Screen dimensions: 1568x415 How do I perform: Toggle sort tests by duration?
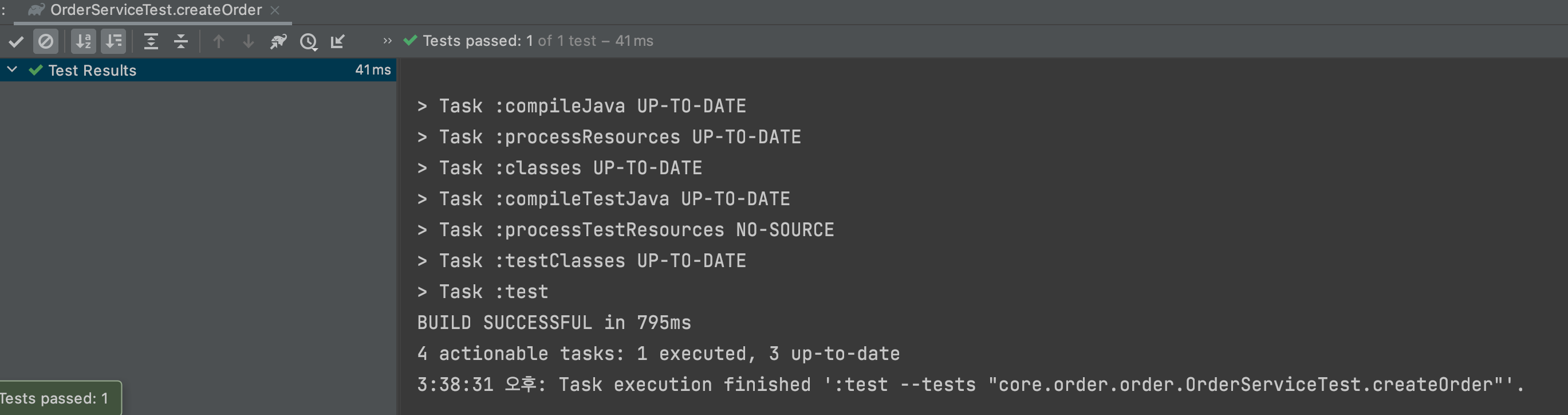pos(113,41)
